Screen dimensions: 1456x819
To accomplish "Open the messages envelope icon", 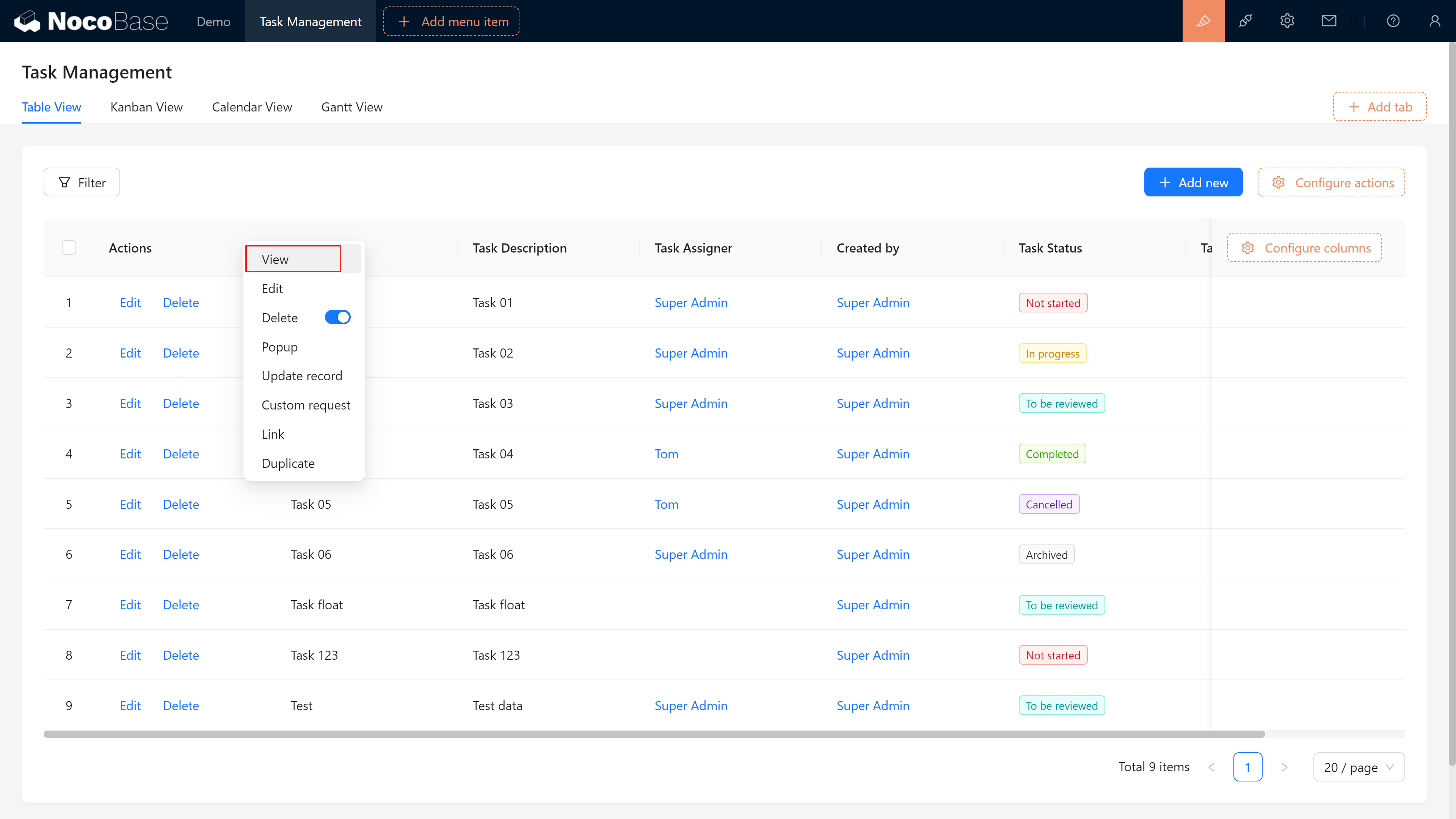I will (x=1329, y=21).
